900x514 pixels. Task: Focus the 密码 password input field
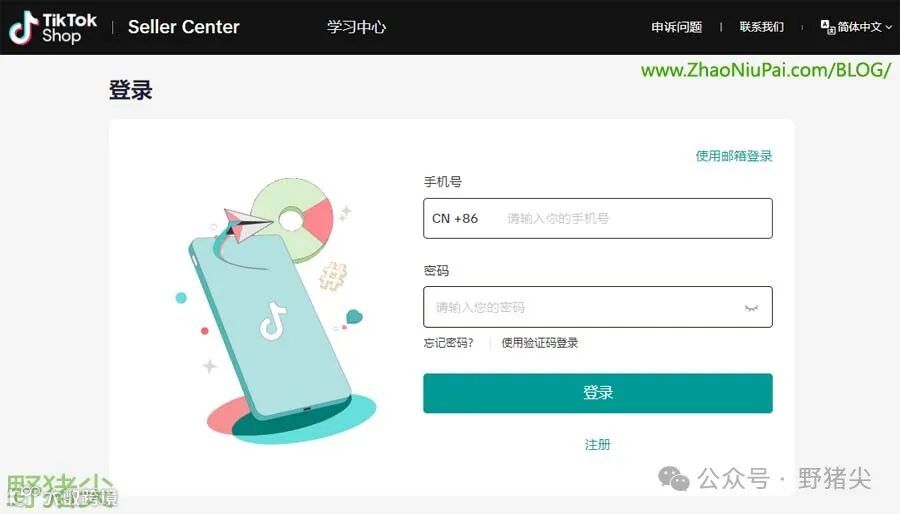click(598, 307)
